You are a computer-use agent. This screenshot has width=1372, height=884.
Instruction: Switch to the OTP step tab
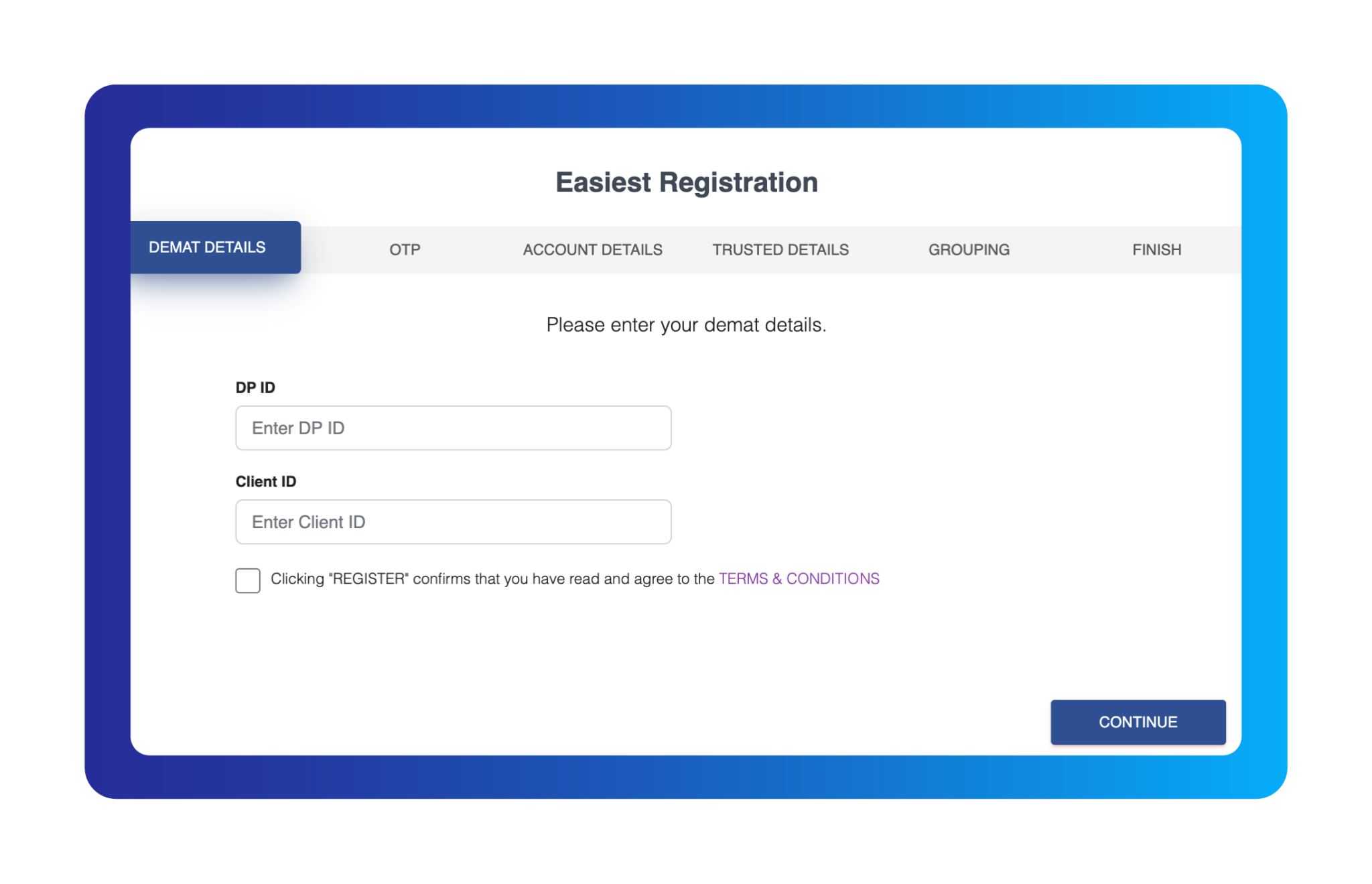coord(405,249)
